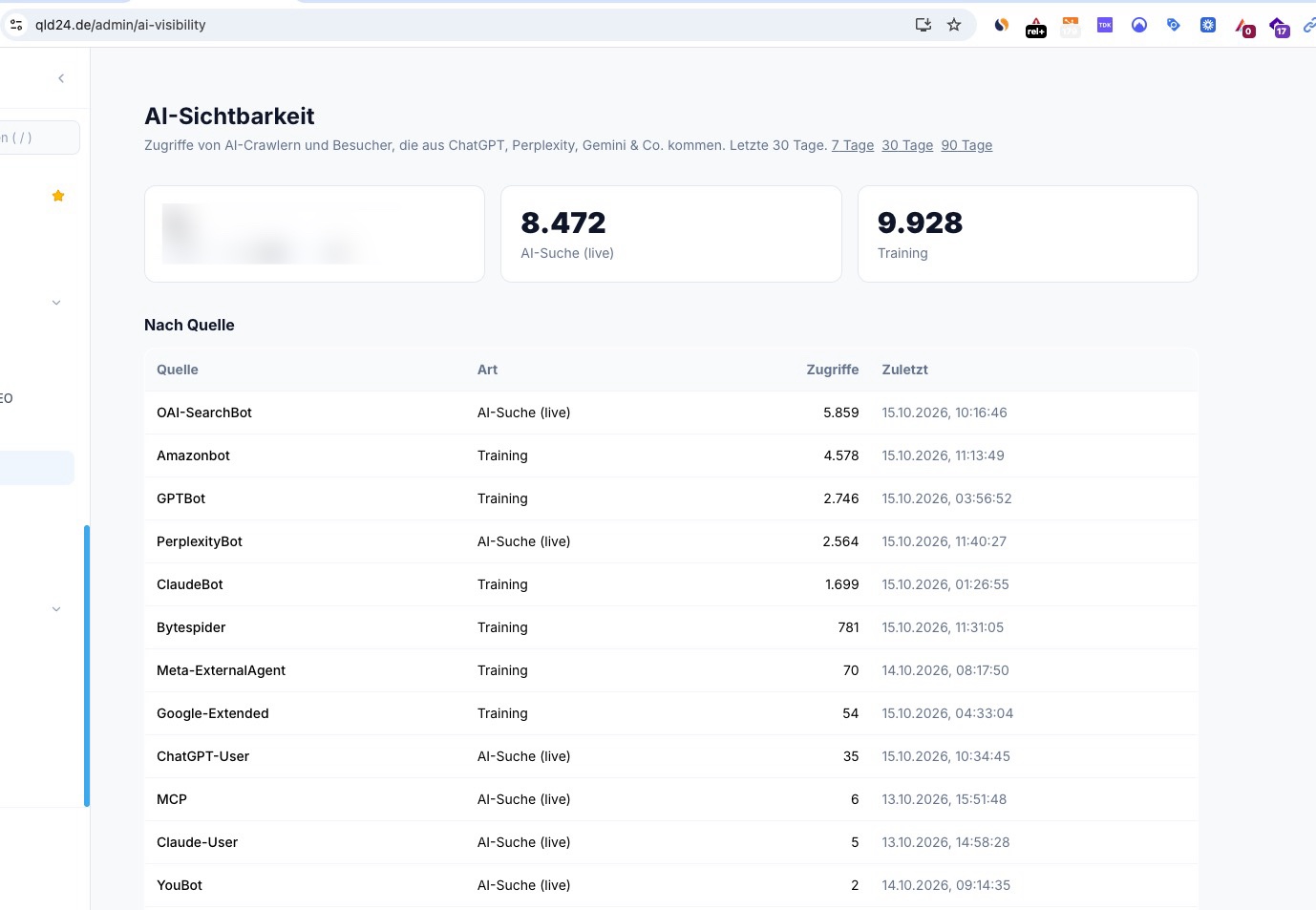The image size is (1316, 910).
Task: Click the blue sidebar scrollbar
Action: tap(87, 666)
